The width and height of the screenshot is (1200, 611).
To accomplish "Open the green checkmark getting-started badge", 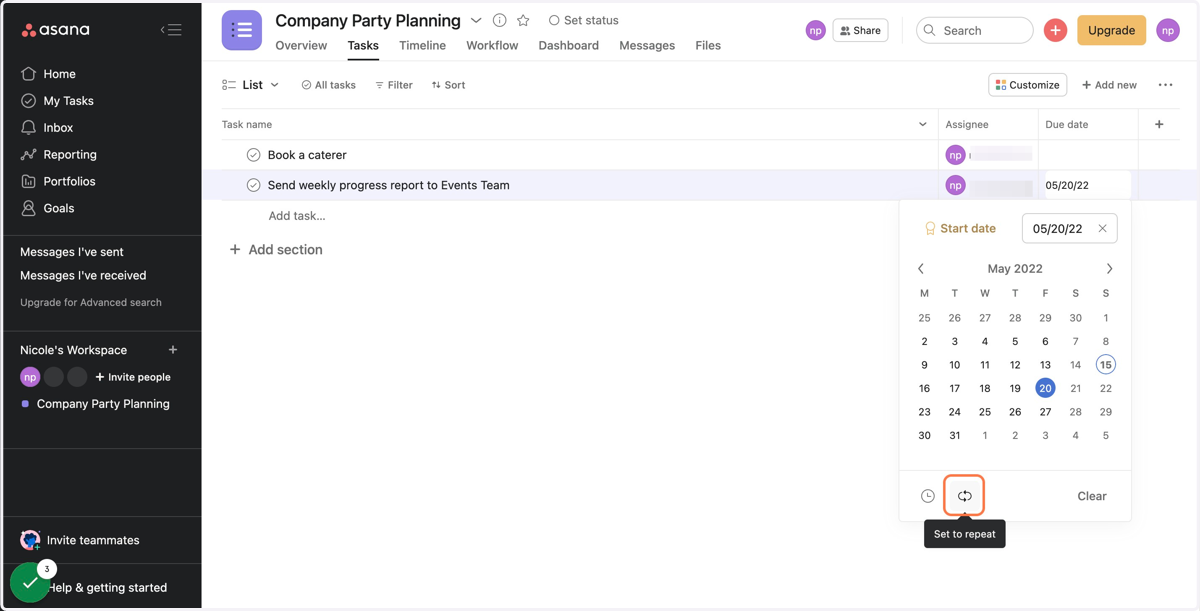I will [30, 583].
